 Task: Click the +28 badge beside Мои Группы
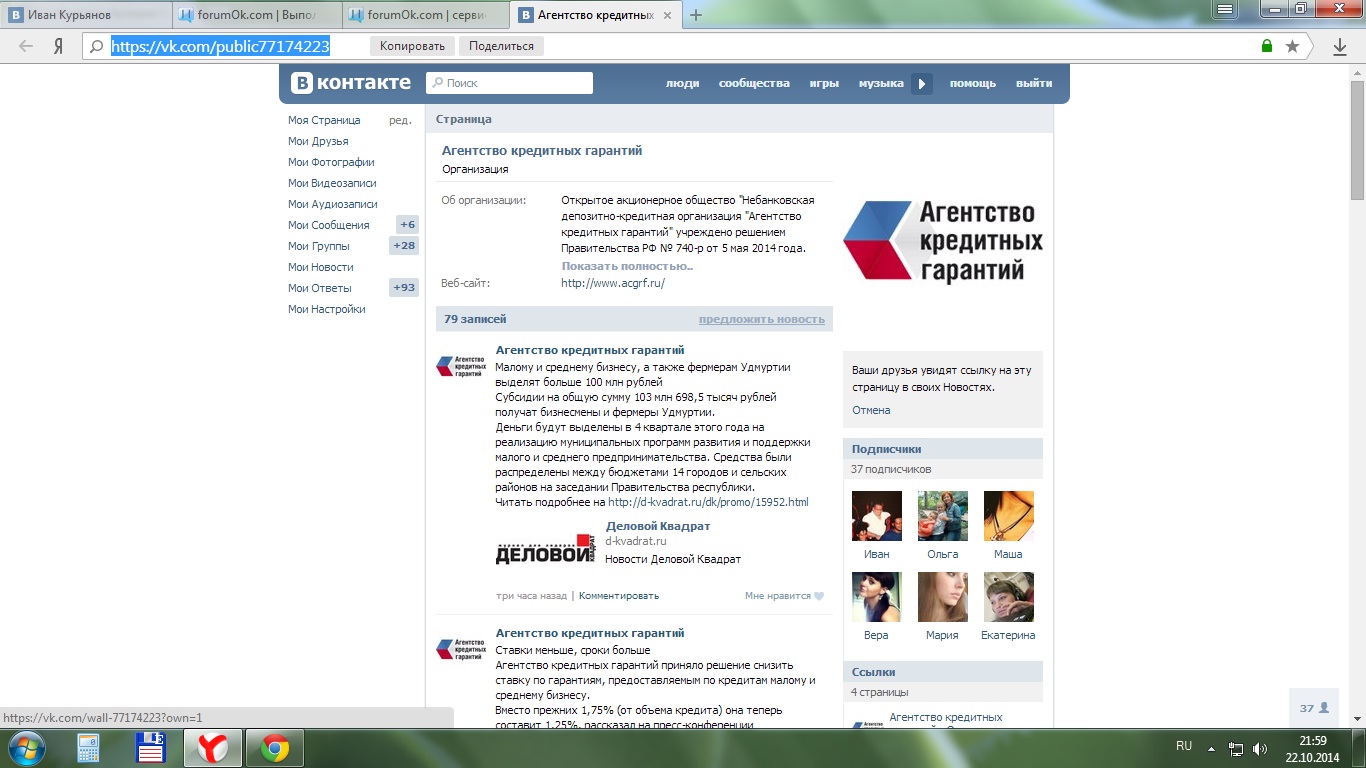point(404,246)
